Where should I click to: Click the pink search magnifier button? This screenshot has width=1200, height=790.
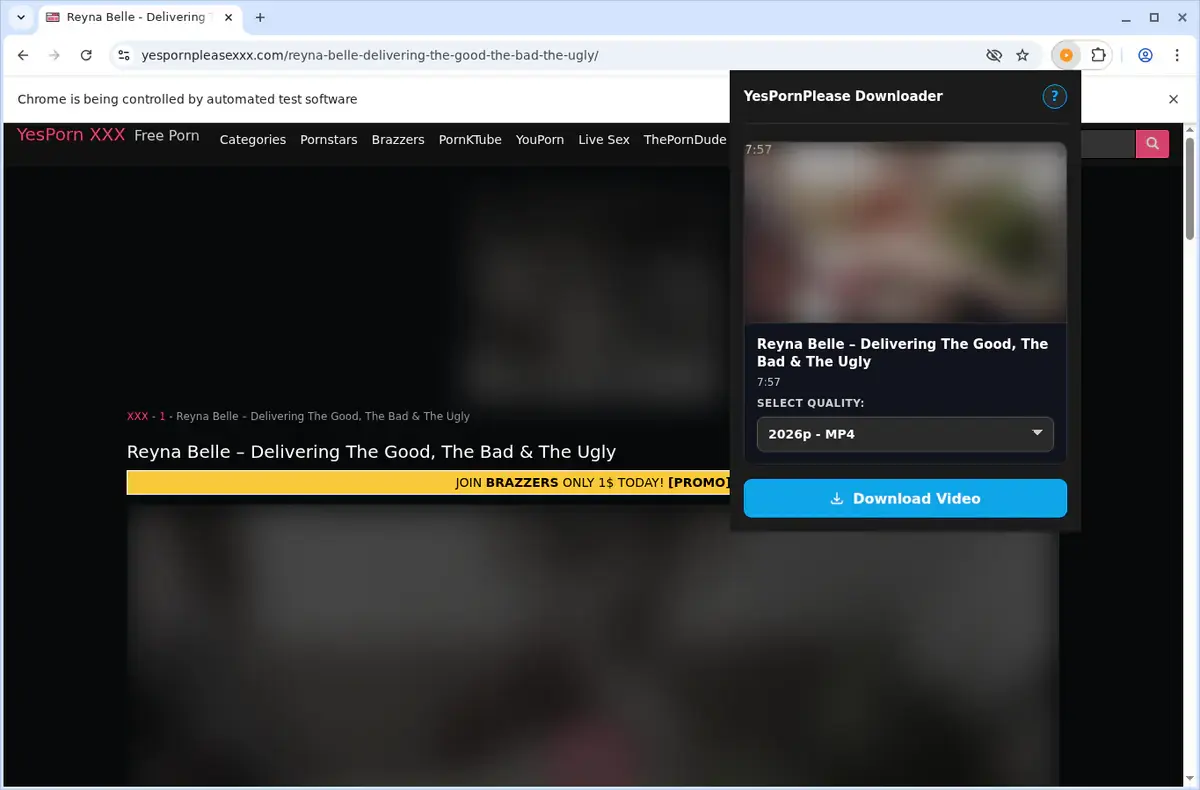(1152, 144)
